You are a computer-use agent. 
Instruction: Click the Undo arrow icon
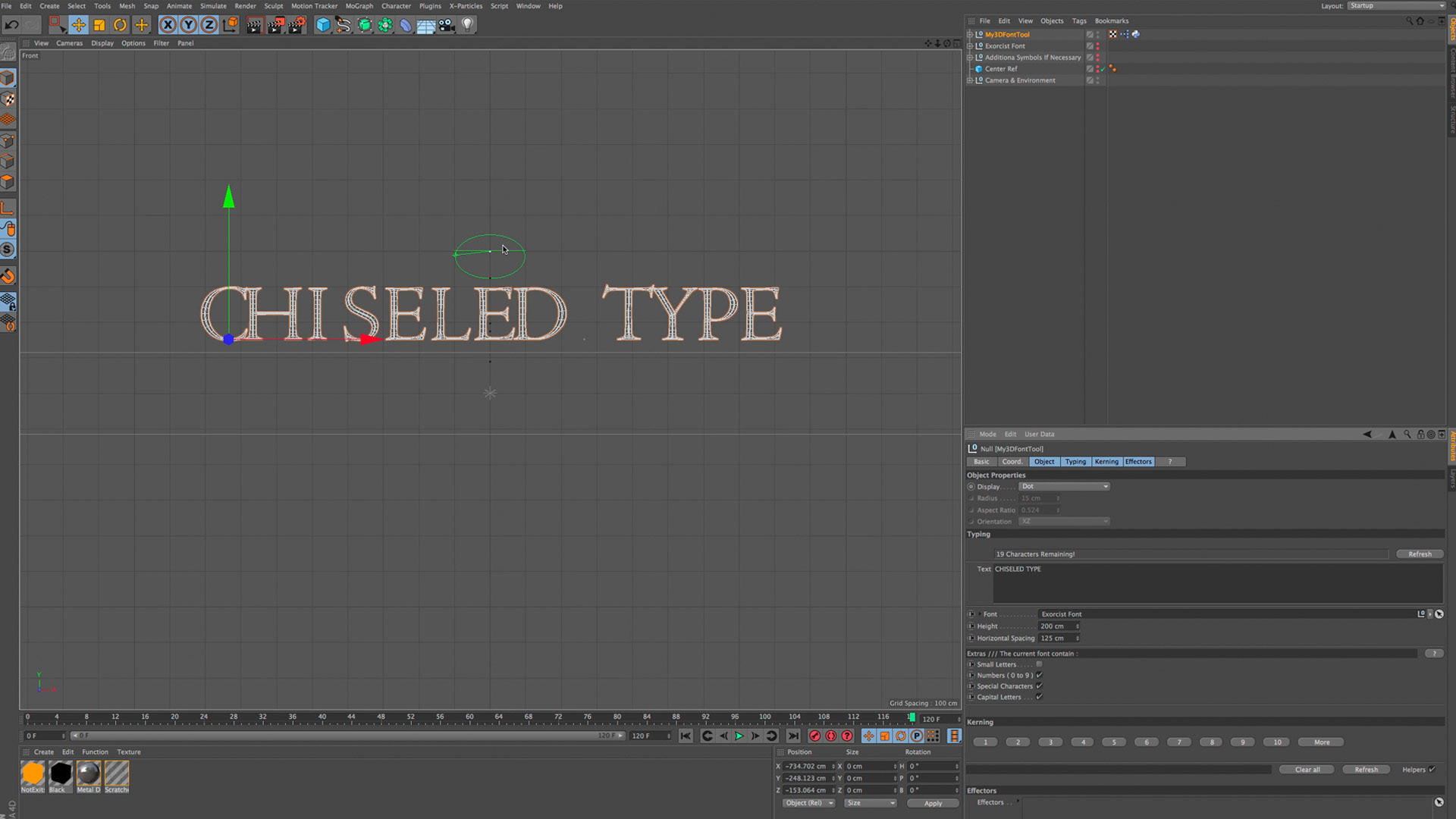(11, 25)
